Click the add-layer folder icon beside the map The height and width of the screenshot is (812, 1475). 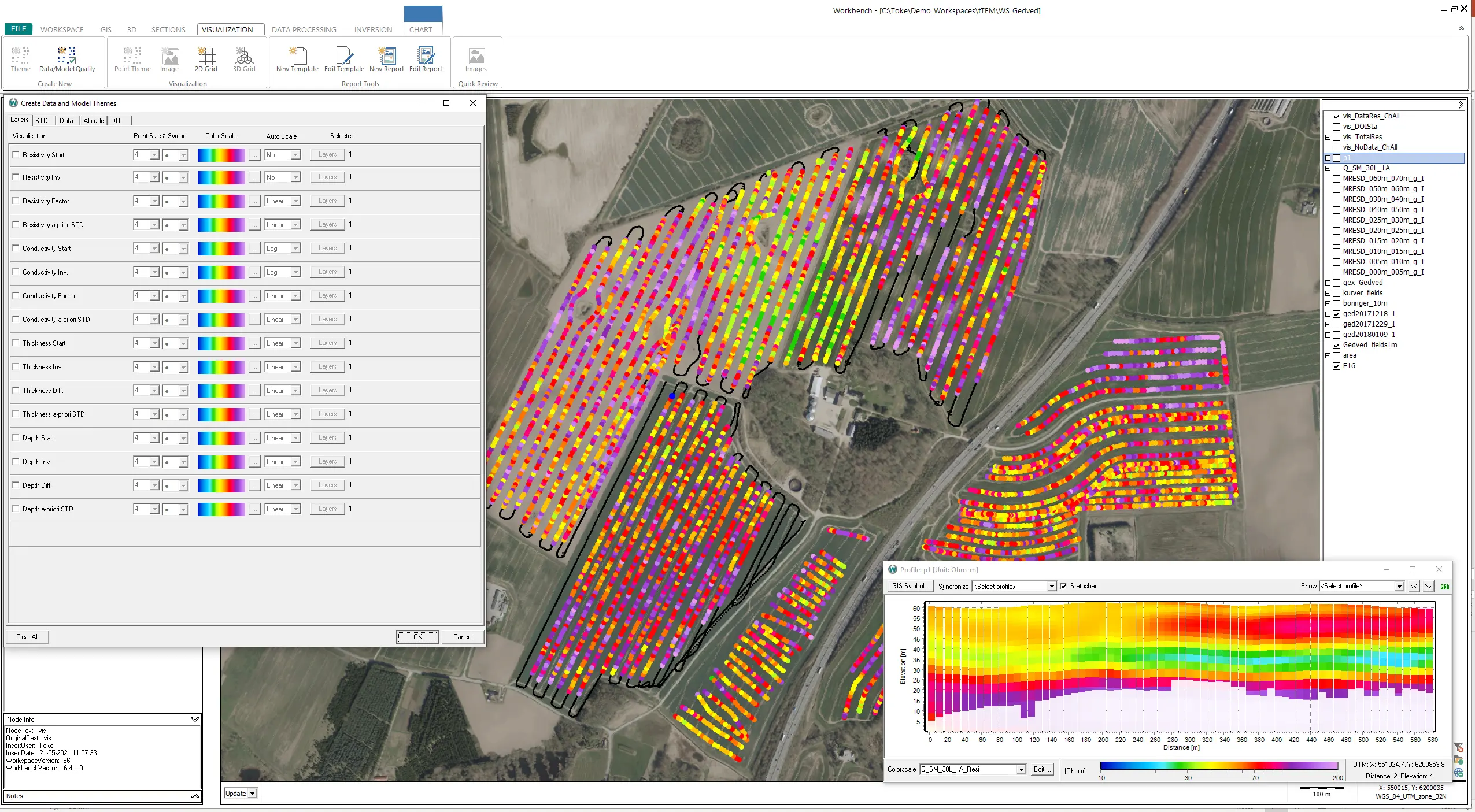tap(1459, 760)
